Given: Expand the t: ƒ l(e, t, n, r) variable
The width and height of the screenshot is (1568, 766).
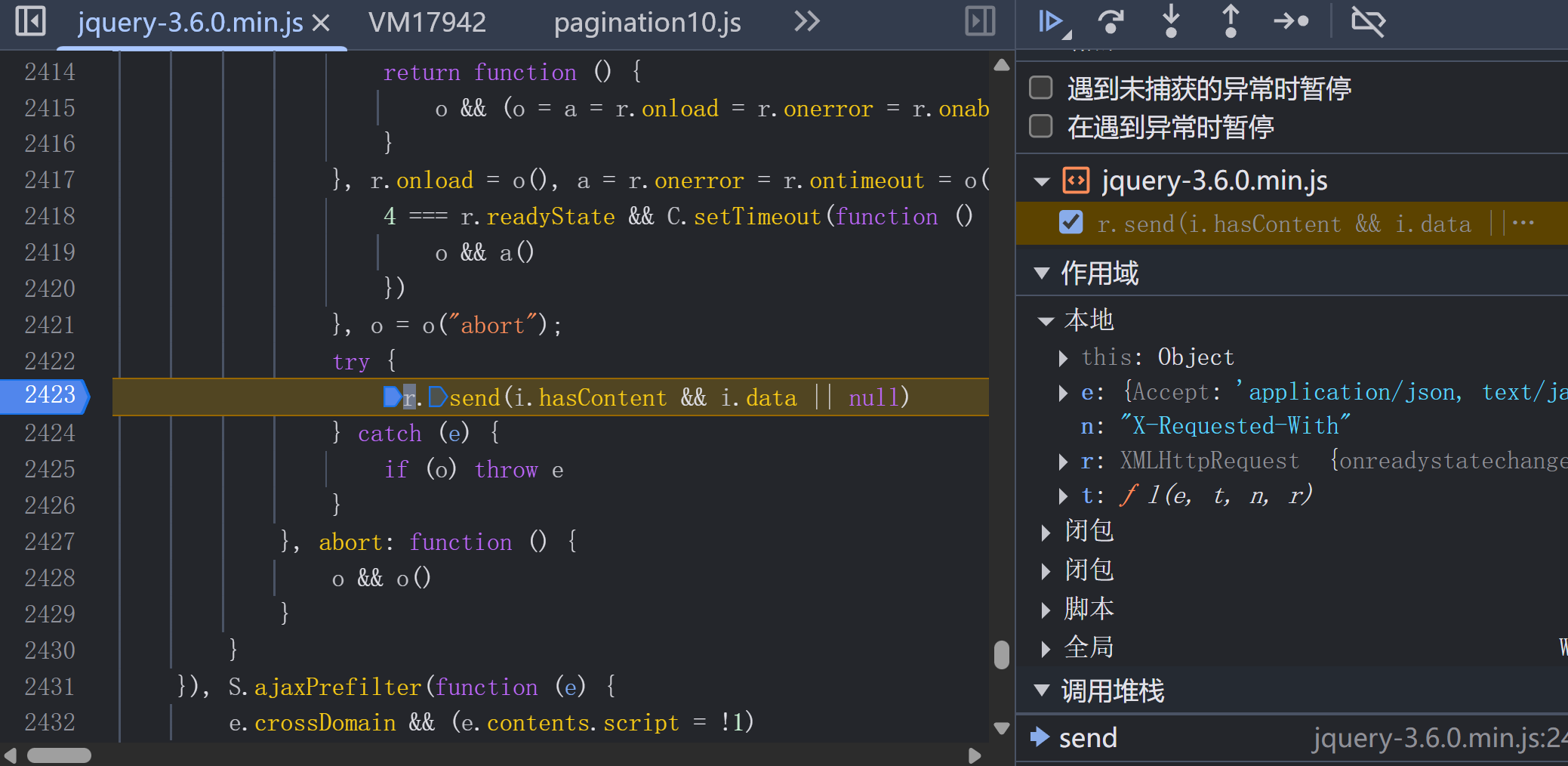Looking at the screenshot, I should click(1063, 496).
